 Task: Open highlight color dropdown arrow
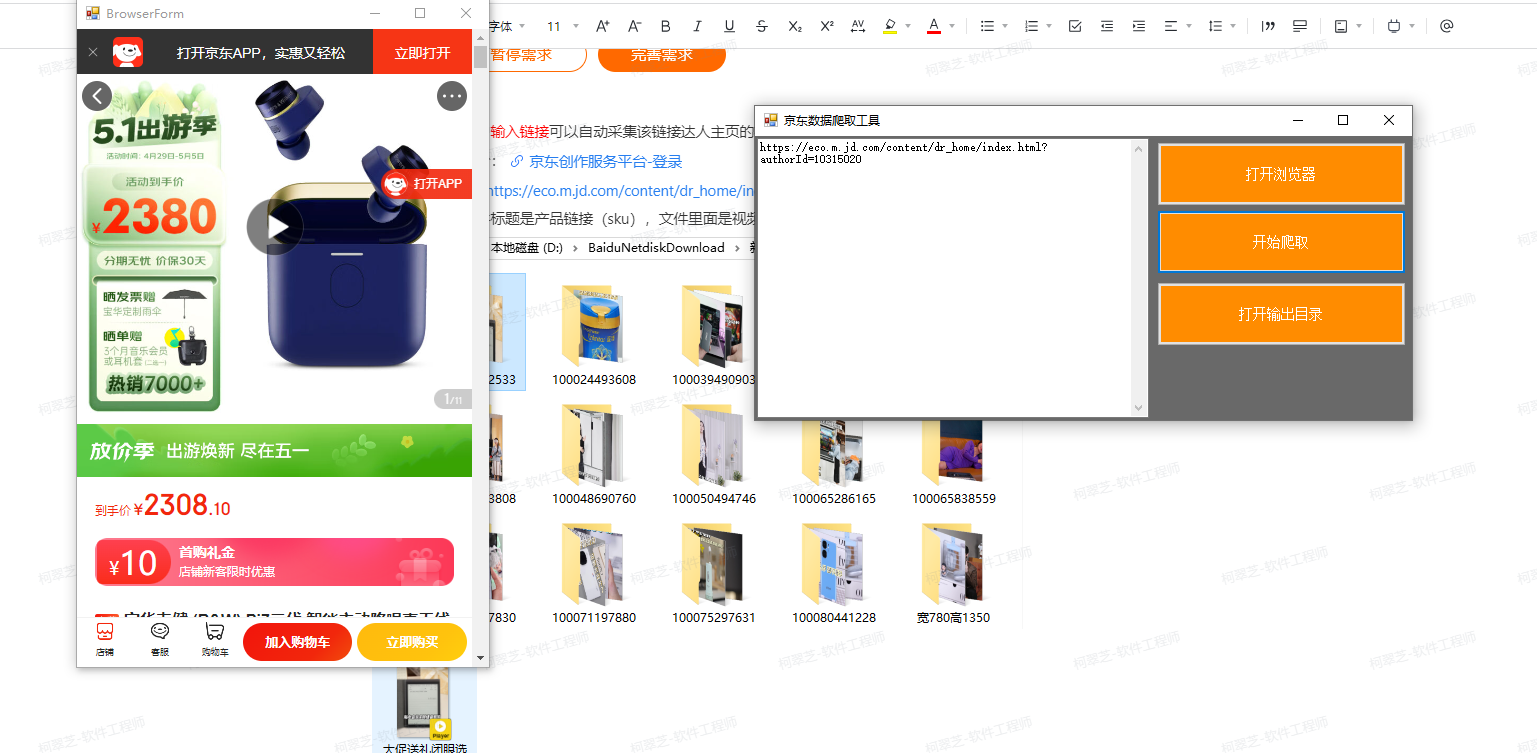[x=908, y=26]
